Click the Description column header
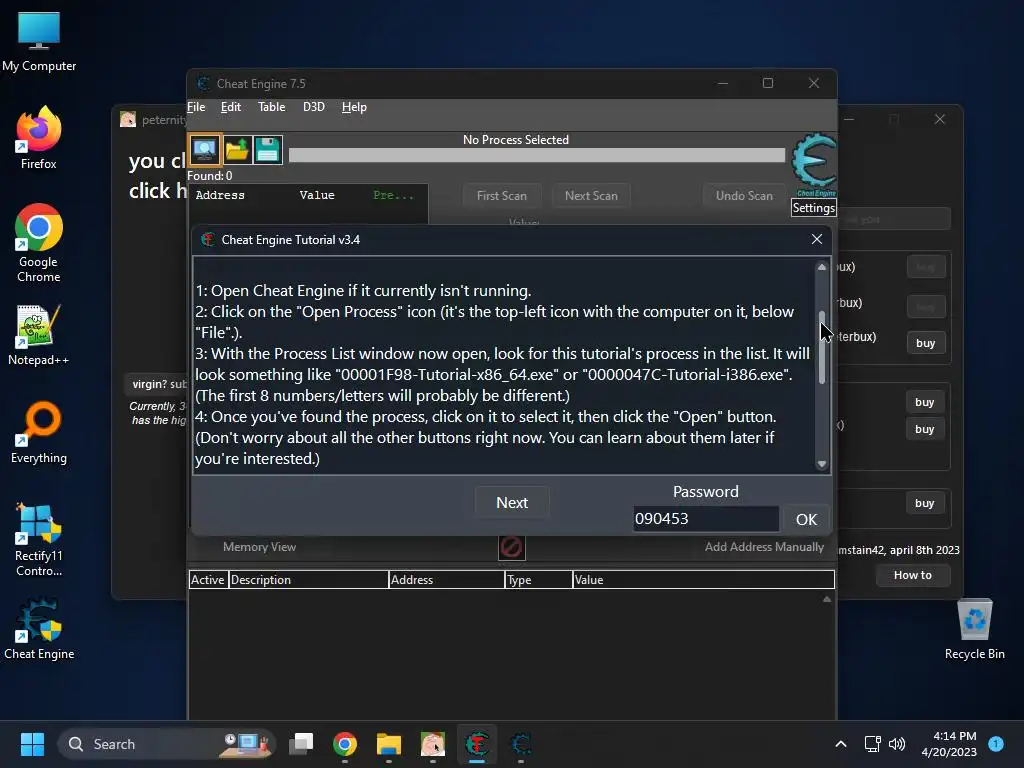 coord(308,580)
